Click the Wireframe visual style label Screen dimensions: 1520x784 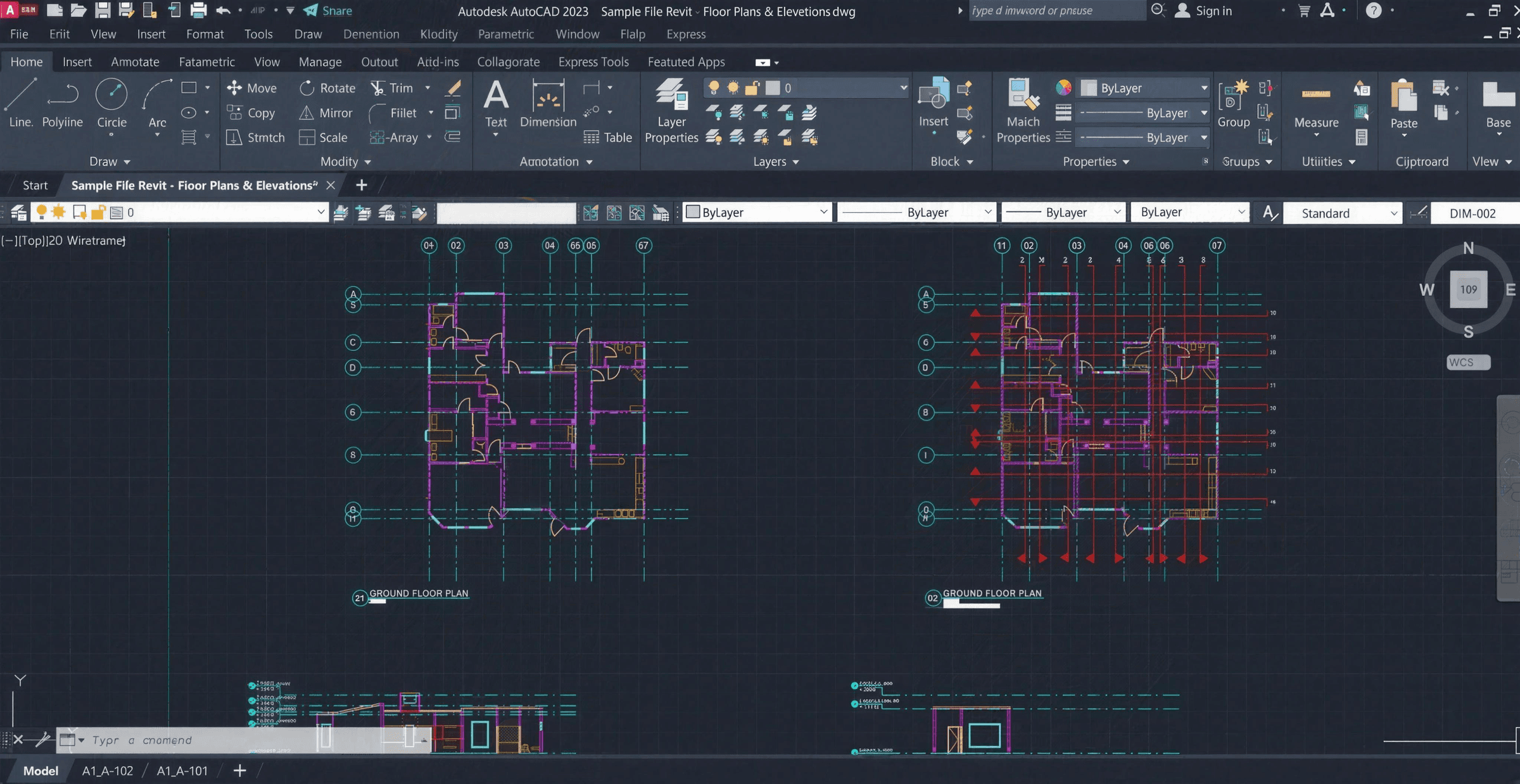[87, 241]
